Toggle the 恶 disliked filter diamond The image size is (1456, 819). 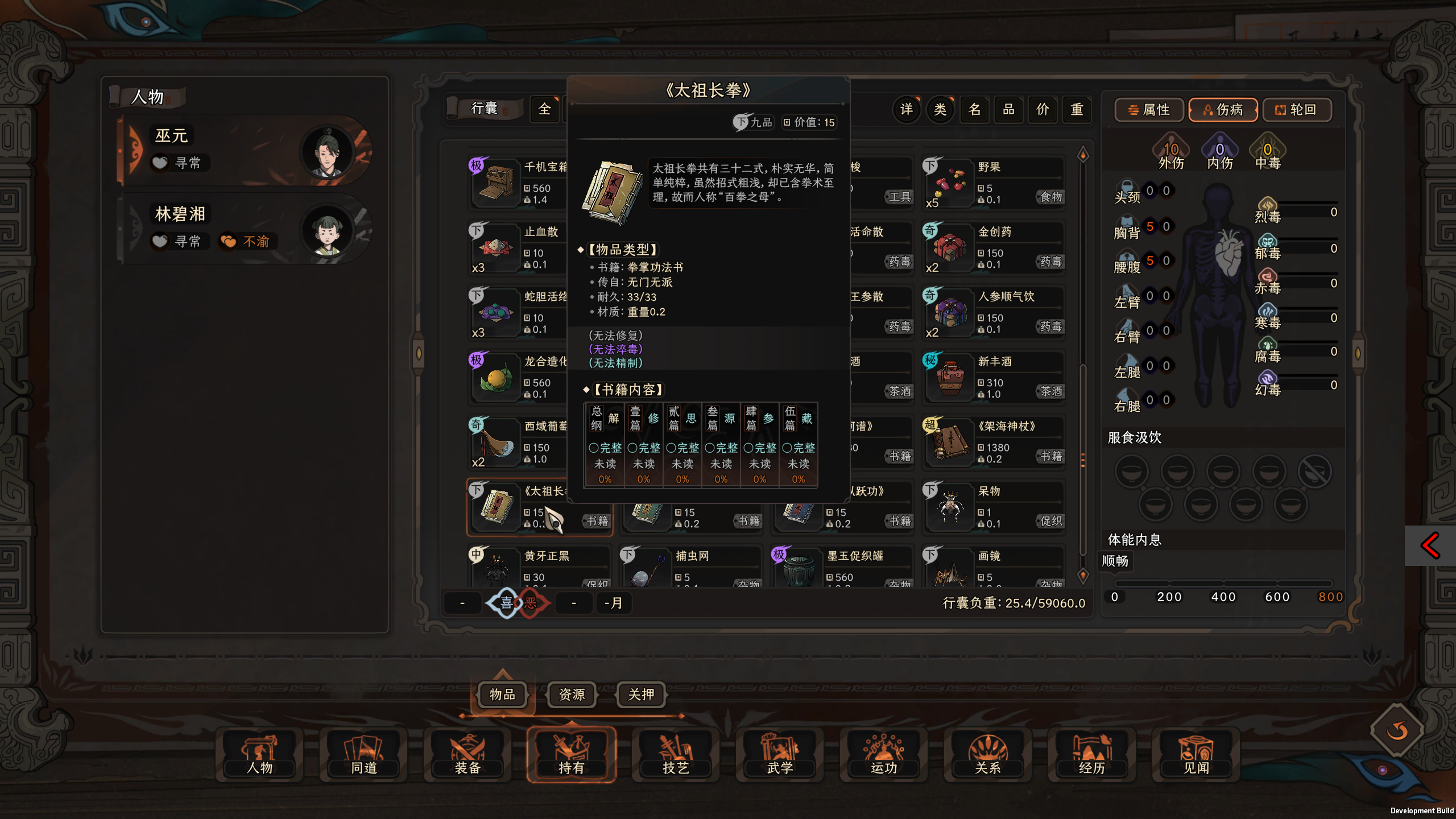click(x=531, y=603)
